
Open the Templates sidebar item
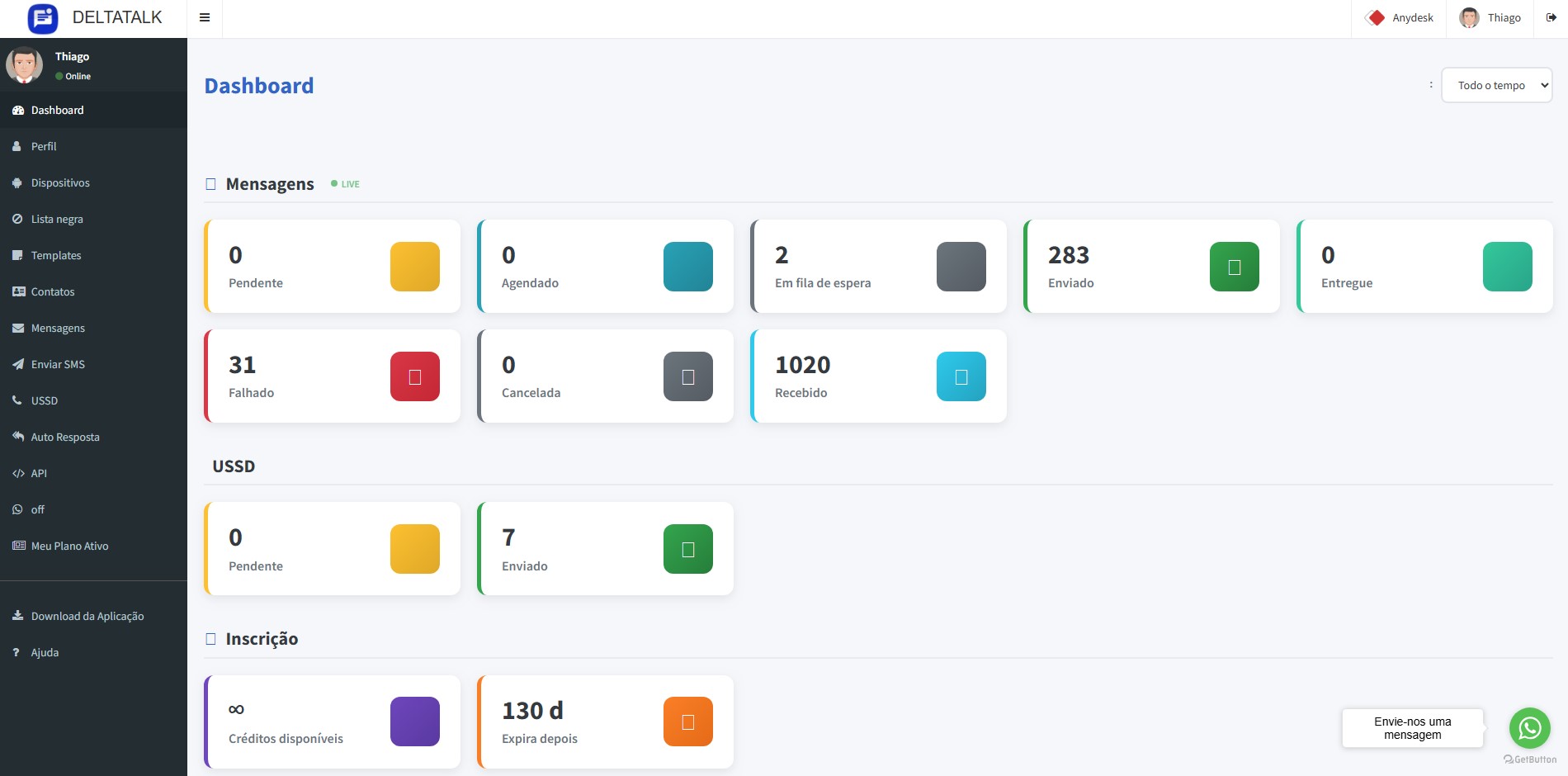click(56, 255)
